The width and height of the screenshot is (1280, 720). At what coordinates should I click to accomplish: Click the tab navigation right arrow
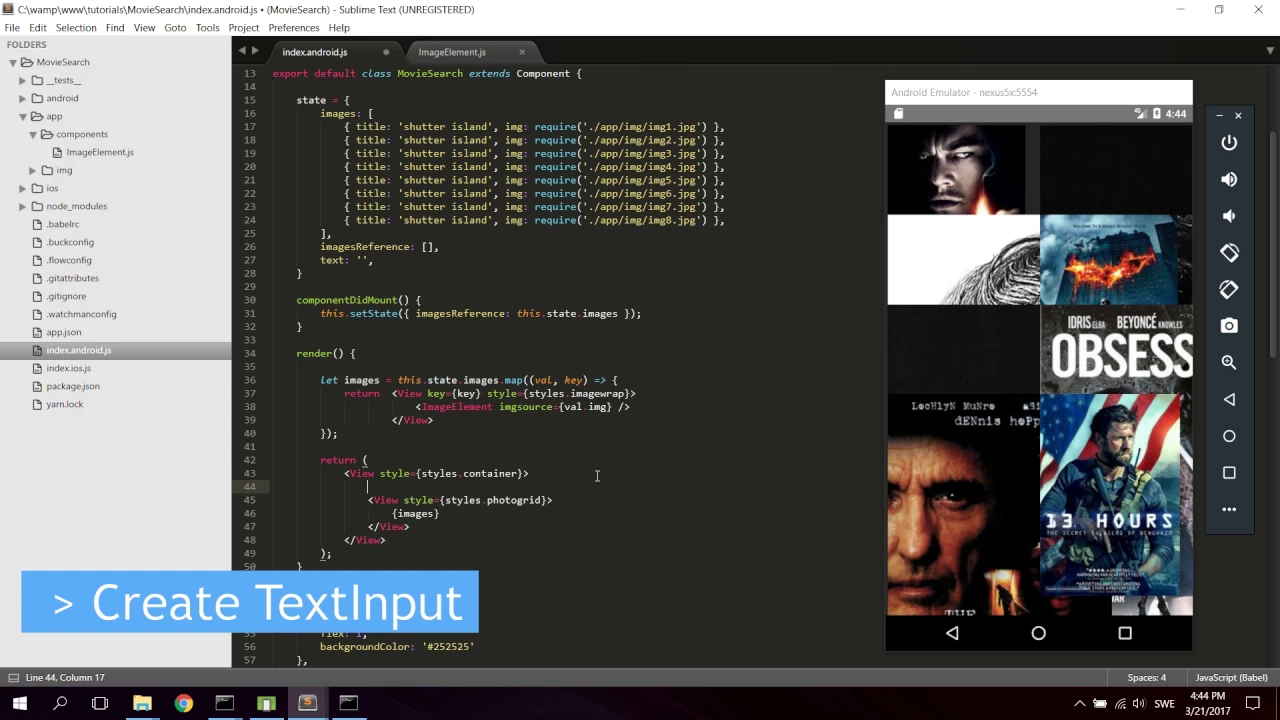[255, 50]
